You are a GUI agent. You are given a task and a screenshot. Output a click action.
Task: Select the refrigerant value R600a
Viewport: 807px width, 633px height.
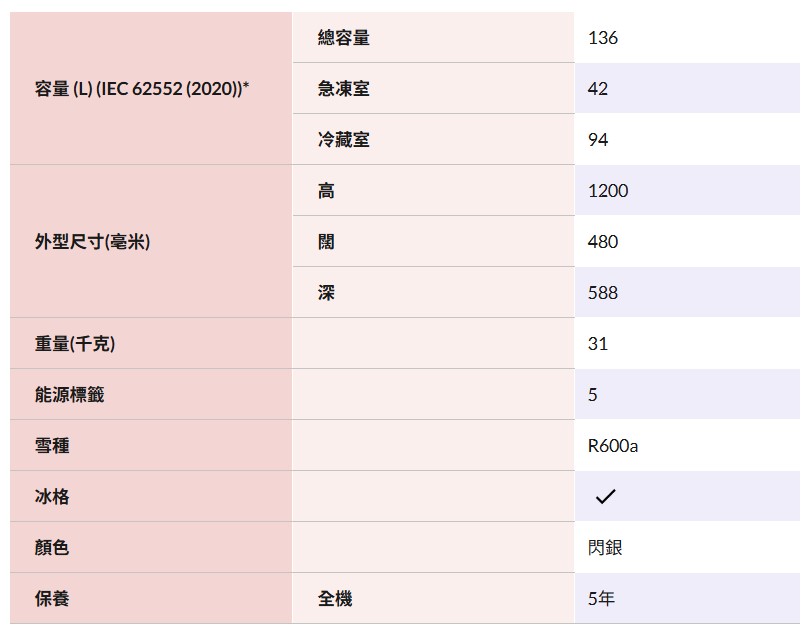[612, 445]
